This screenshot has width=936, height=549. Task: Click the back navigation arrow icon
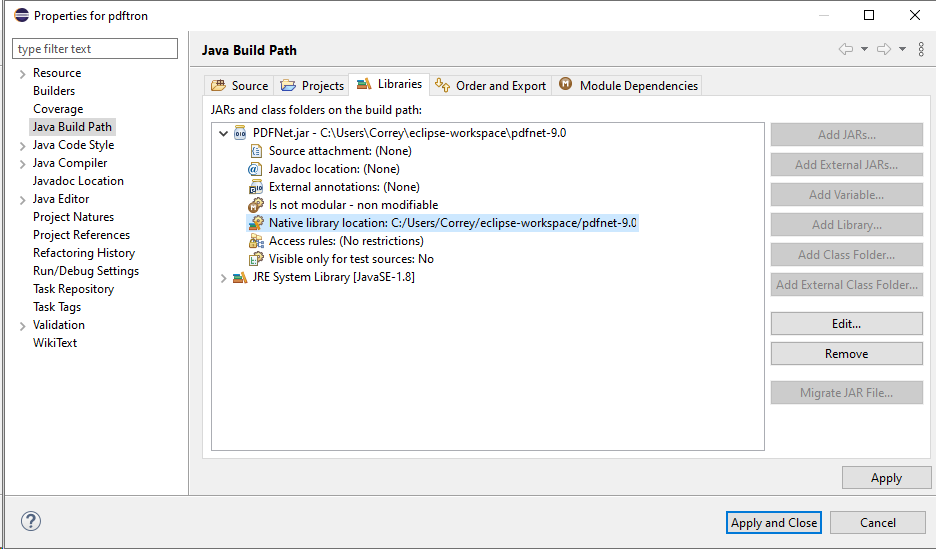coord(846,49)
